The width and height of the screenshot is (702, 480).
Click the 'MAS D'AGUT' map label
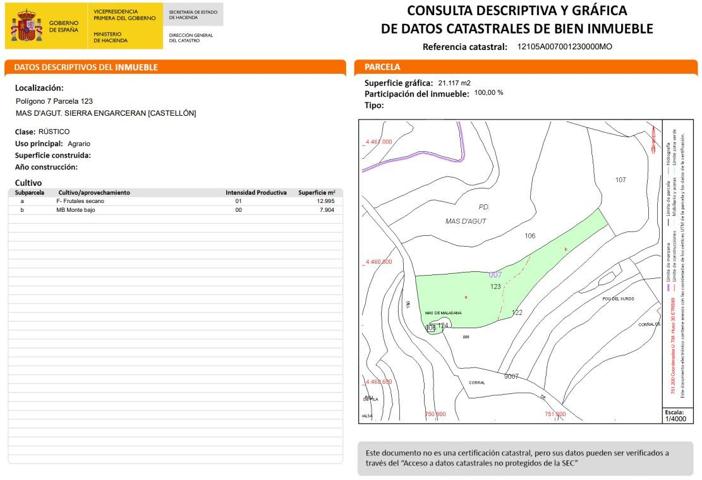point(466,221)
